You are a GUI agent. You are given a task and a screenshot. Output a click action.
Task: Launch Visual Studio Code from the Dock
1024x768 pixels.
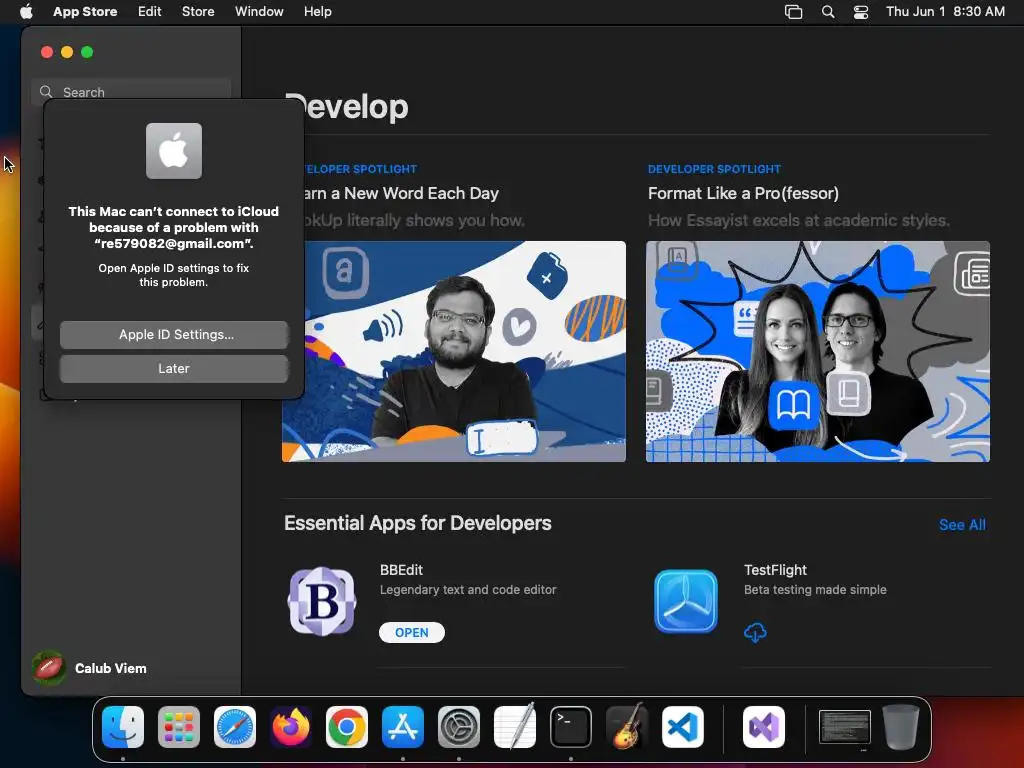tap(682, 727)
